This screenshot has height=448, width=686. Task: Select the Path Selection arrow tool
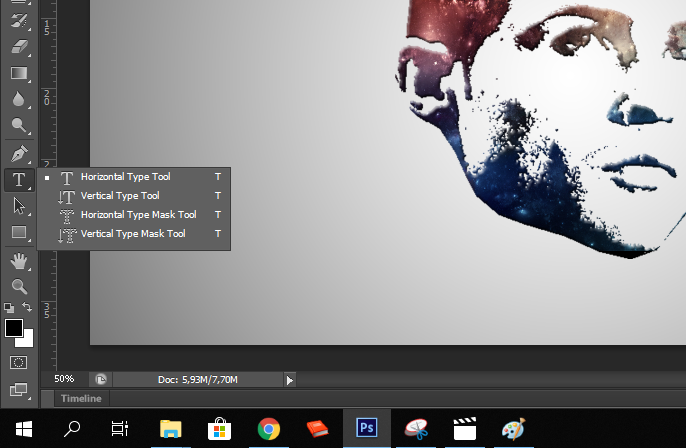tap(19, 206)
